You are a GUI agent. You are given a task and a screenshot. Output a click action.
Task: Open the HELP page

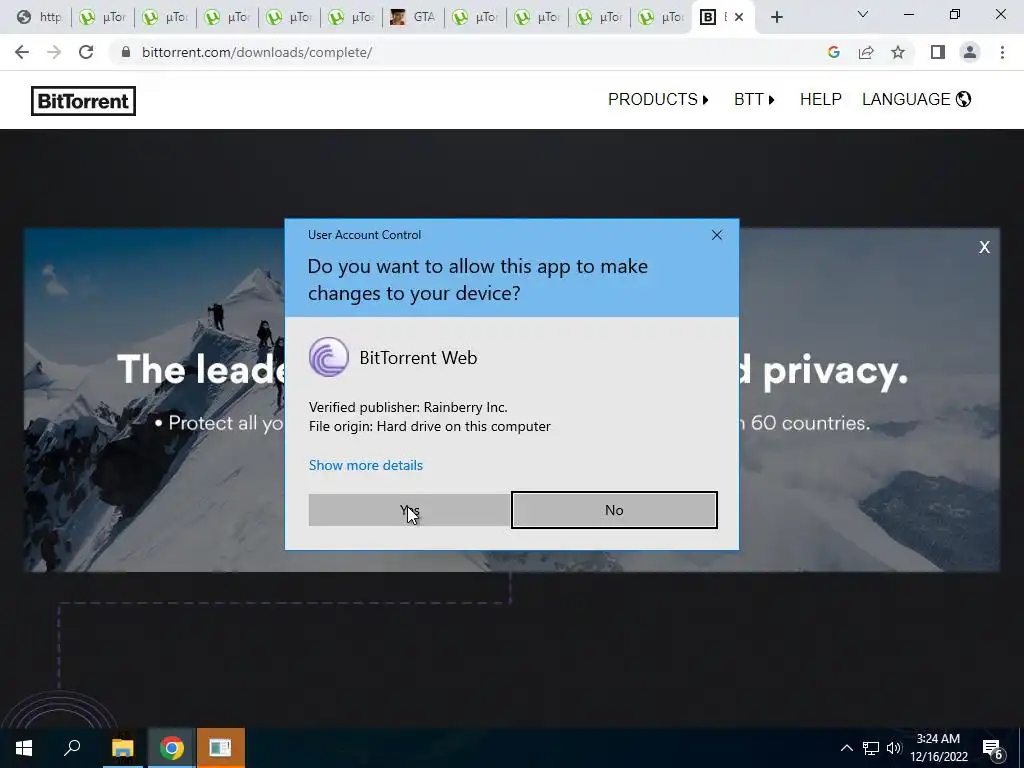click(x=820, y=99)
